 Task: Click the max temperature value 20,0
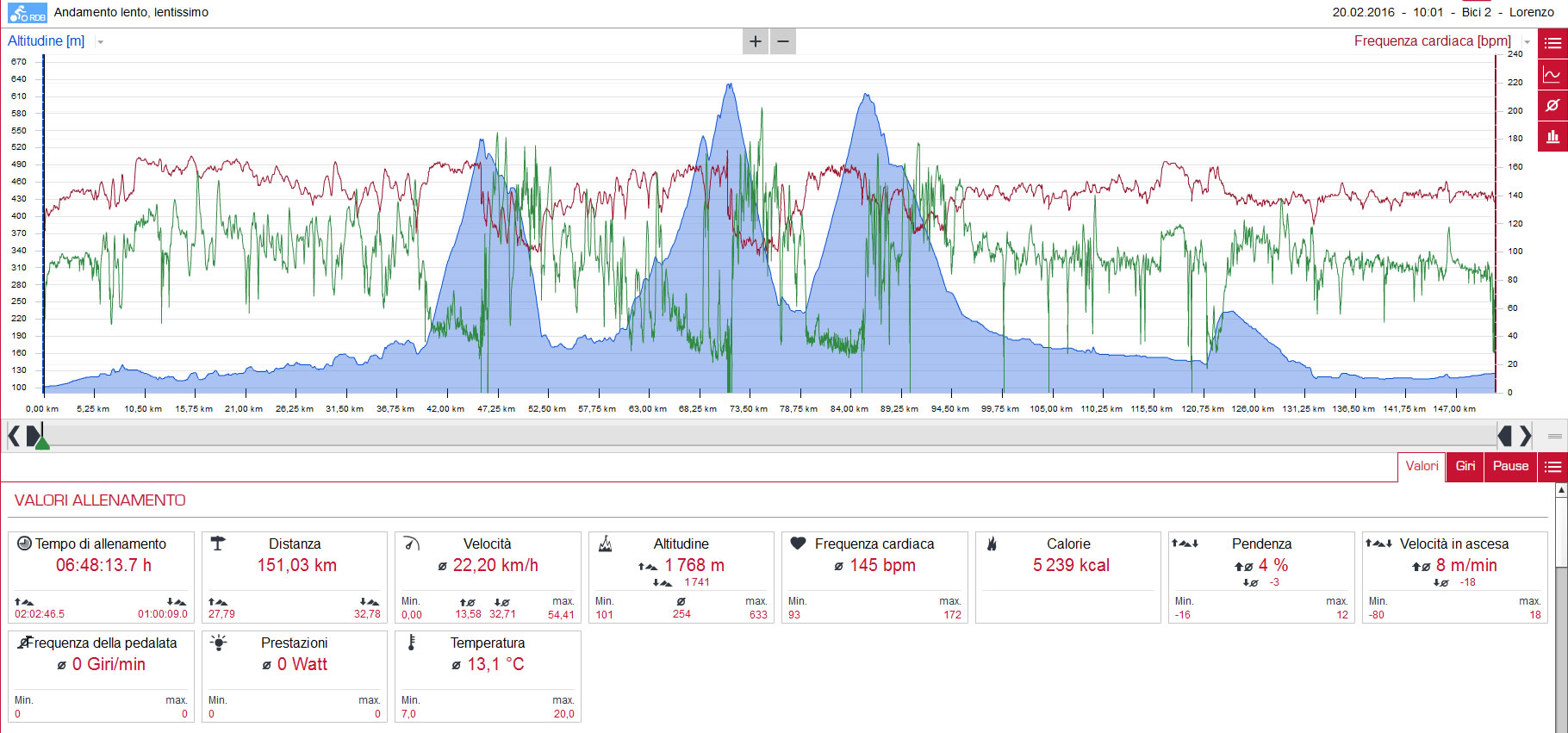coord(563,714)
